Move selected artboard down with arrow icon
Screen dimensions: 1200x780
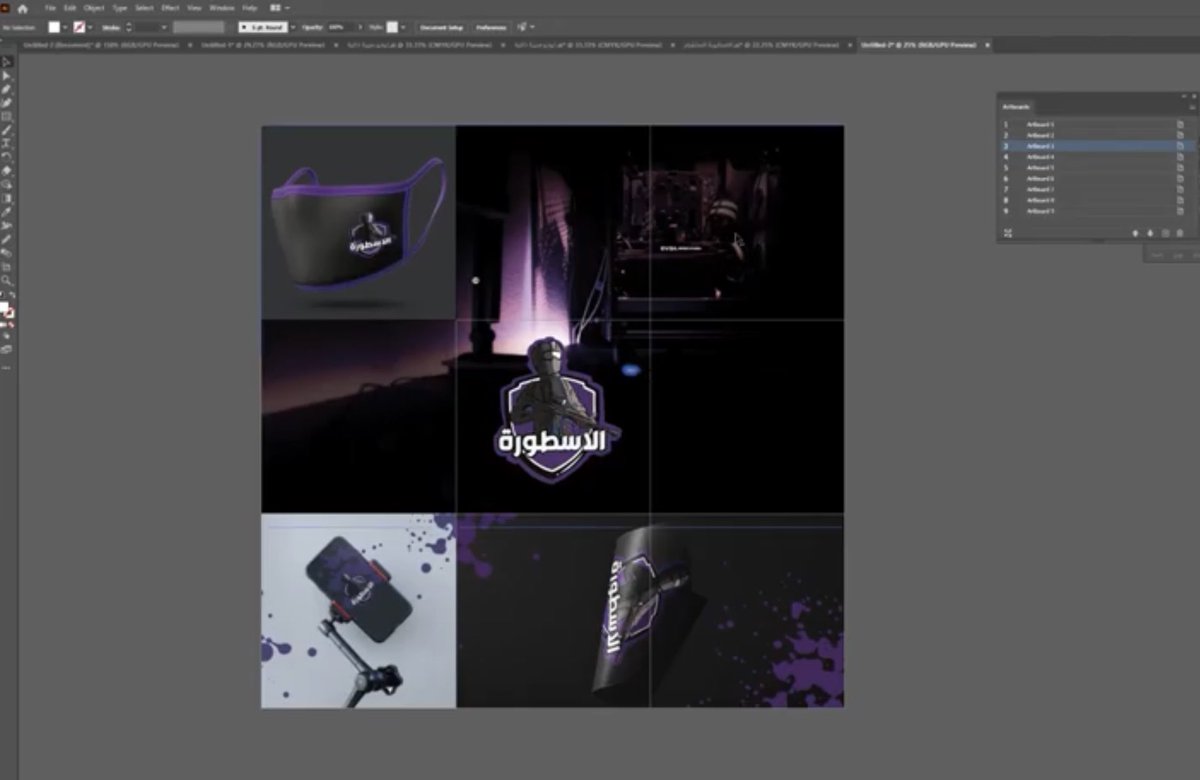click(x=1150, y=233)
